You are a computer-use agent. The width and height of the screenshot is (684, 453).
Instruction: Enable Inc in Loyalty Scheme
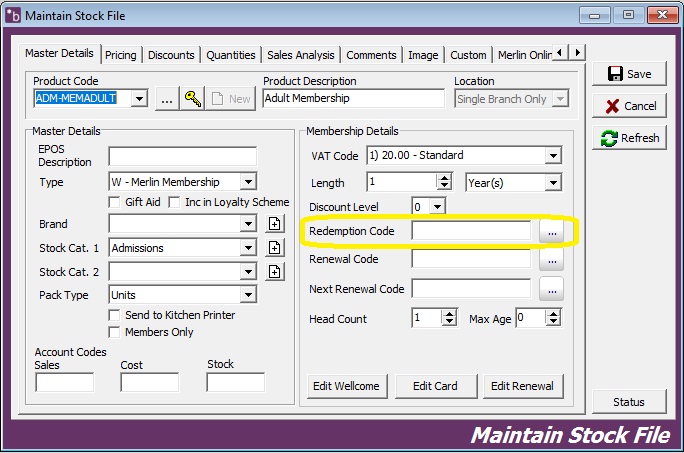tap(174, 202)
